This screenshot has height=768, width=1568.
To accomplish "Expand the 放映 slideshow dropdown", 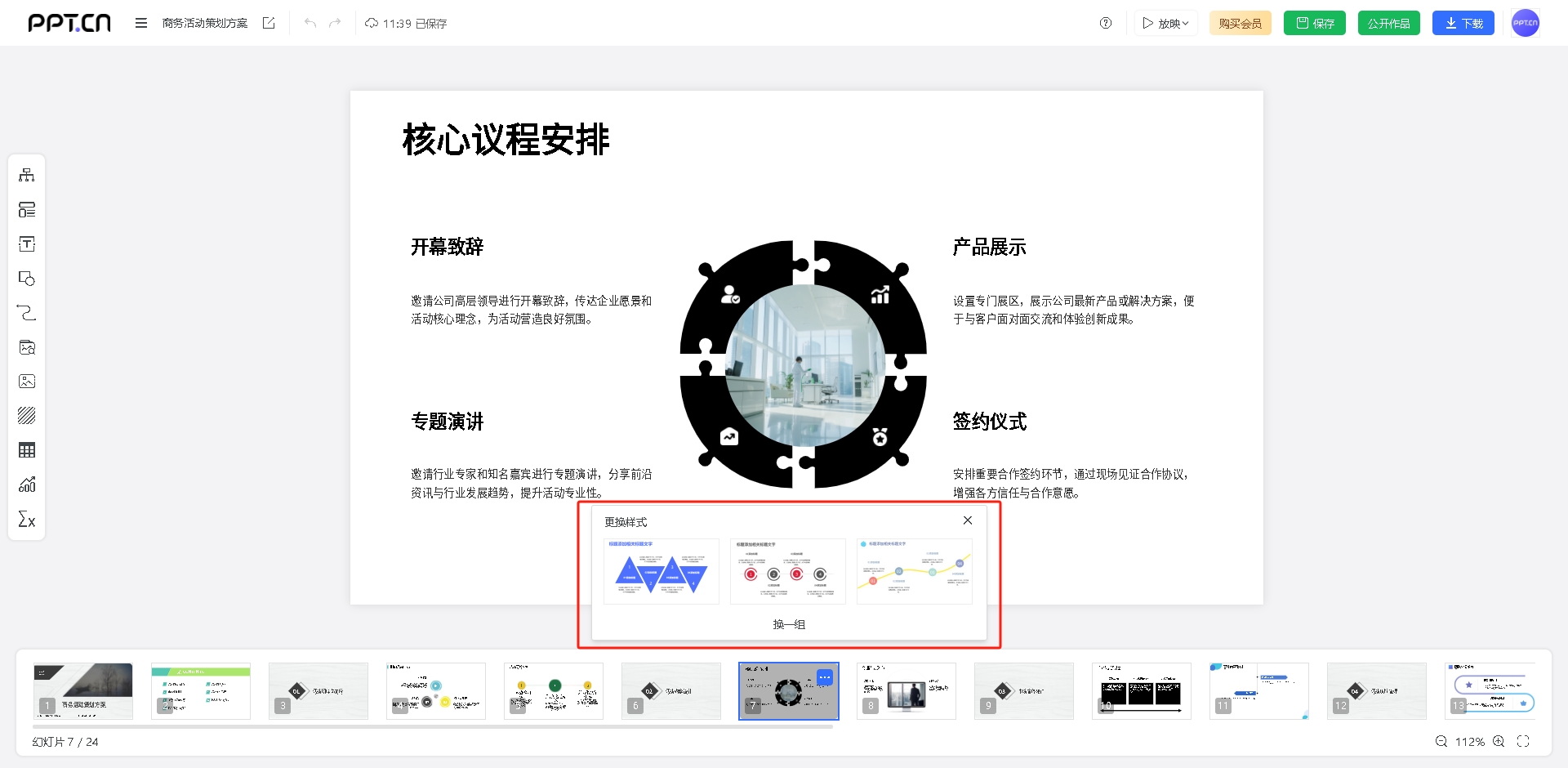I will coord(1165,23).
